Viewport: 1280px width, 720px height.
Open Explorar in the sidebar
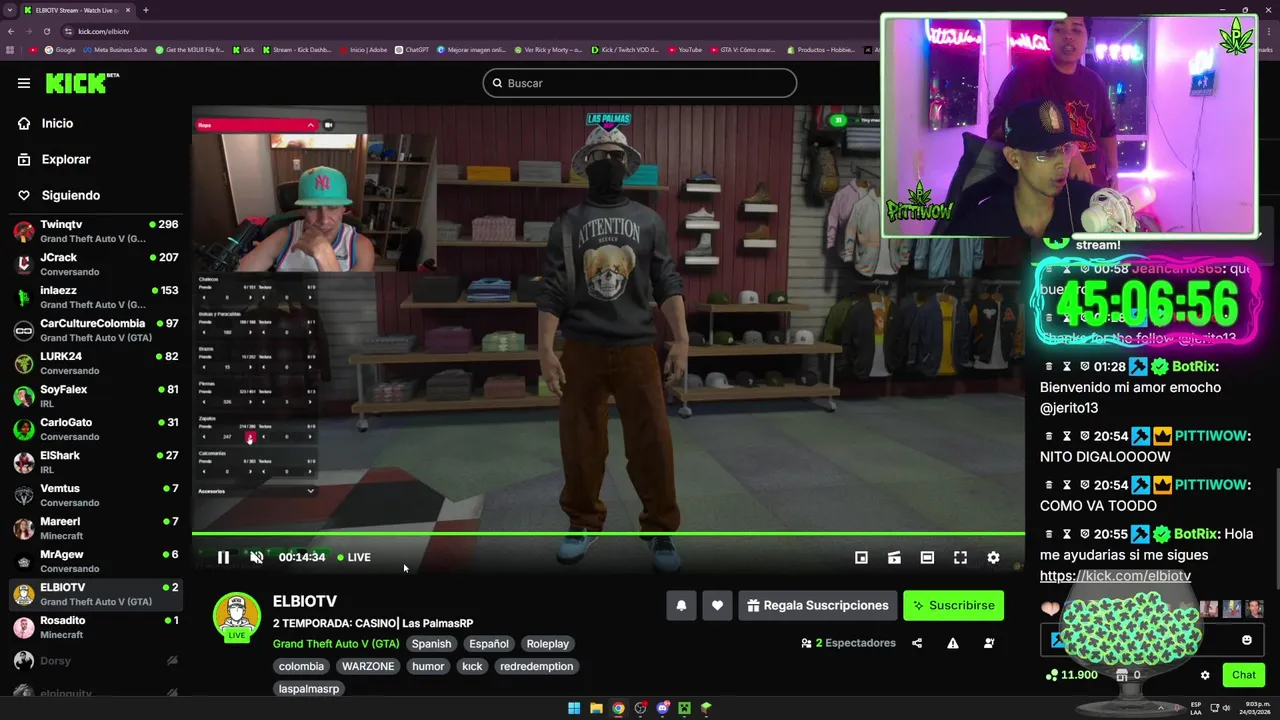click(66, 159)
